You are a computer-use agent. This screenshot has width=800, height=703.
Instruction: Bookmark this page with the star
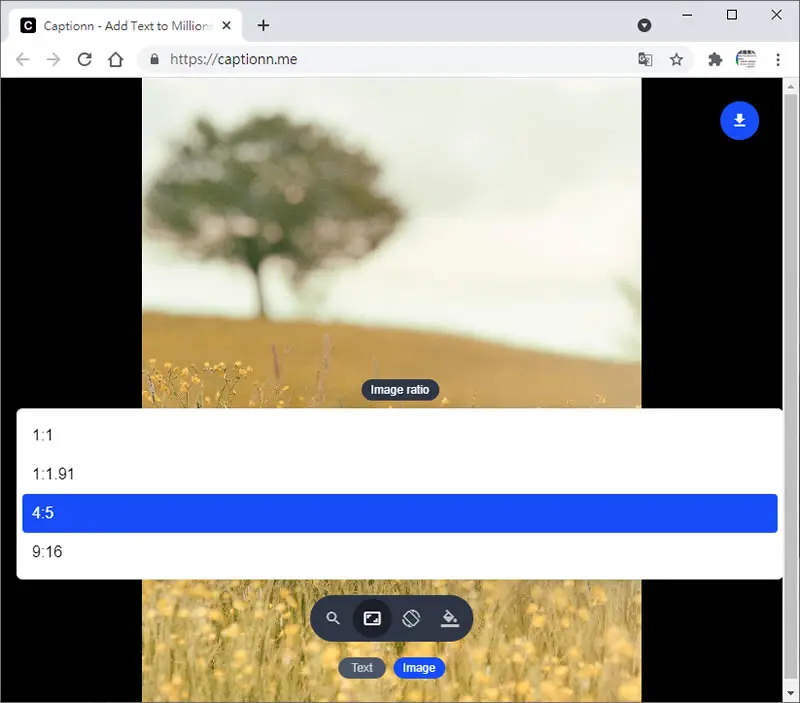pos(676,59)
